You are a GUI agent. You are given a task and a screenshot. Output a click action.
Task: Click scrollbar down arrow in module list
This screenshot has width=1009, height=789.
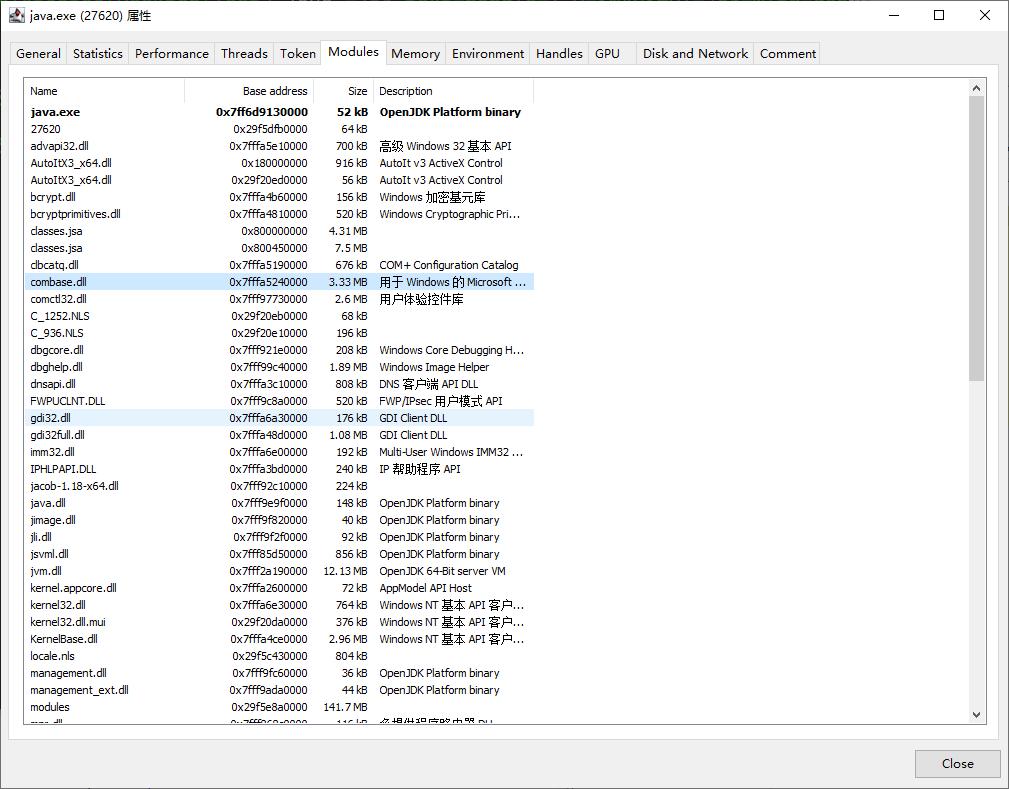tap(976, 714)
